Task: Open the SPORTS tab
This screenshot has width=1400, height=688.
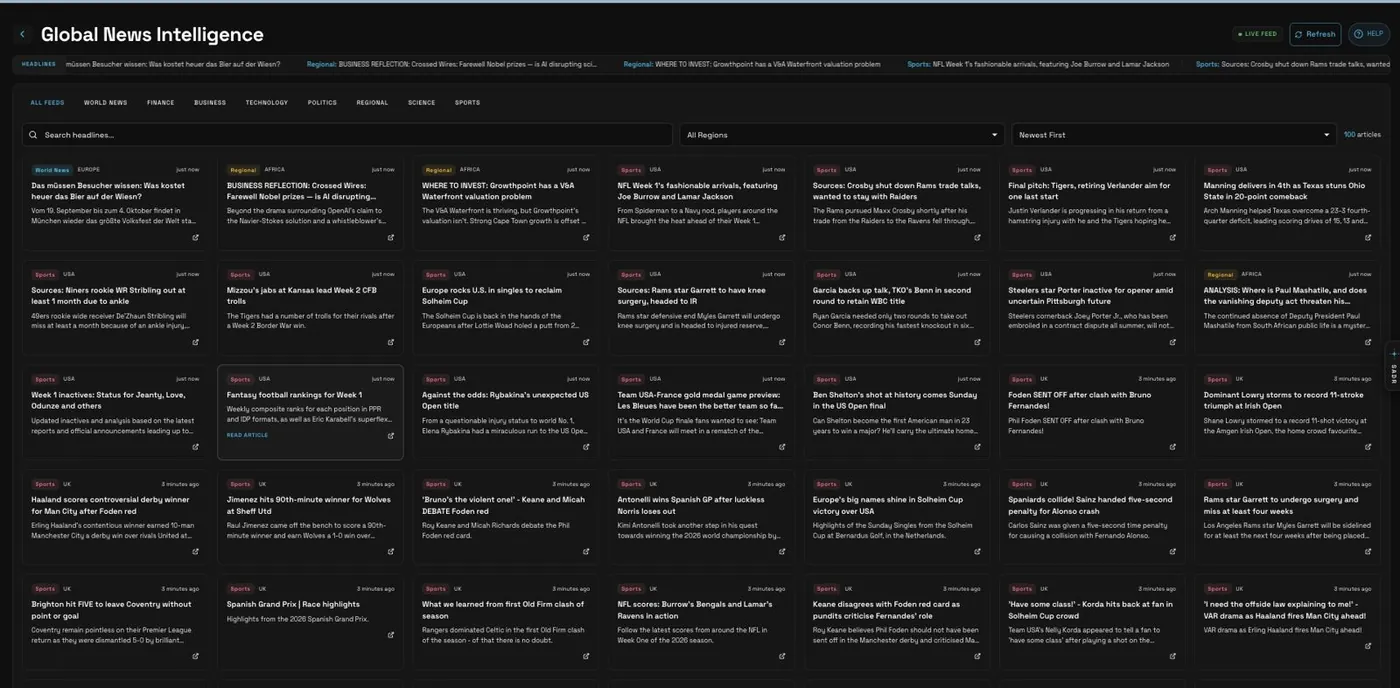Action: (x=467, y=102)
